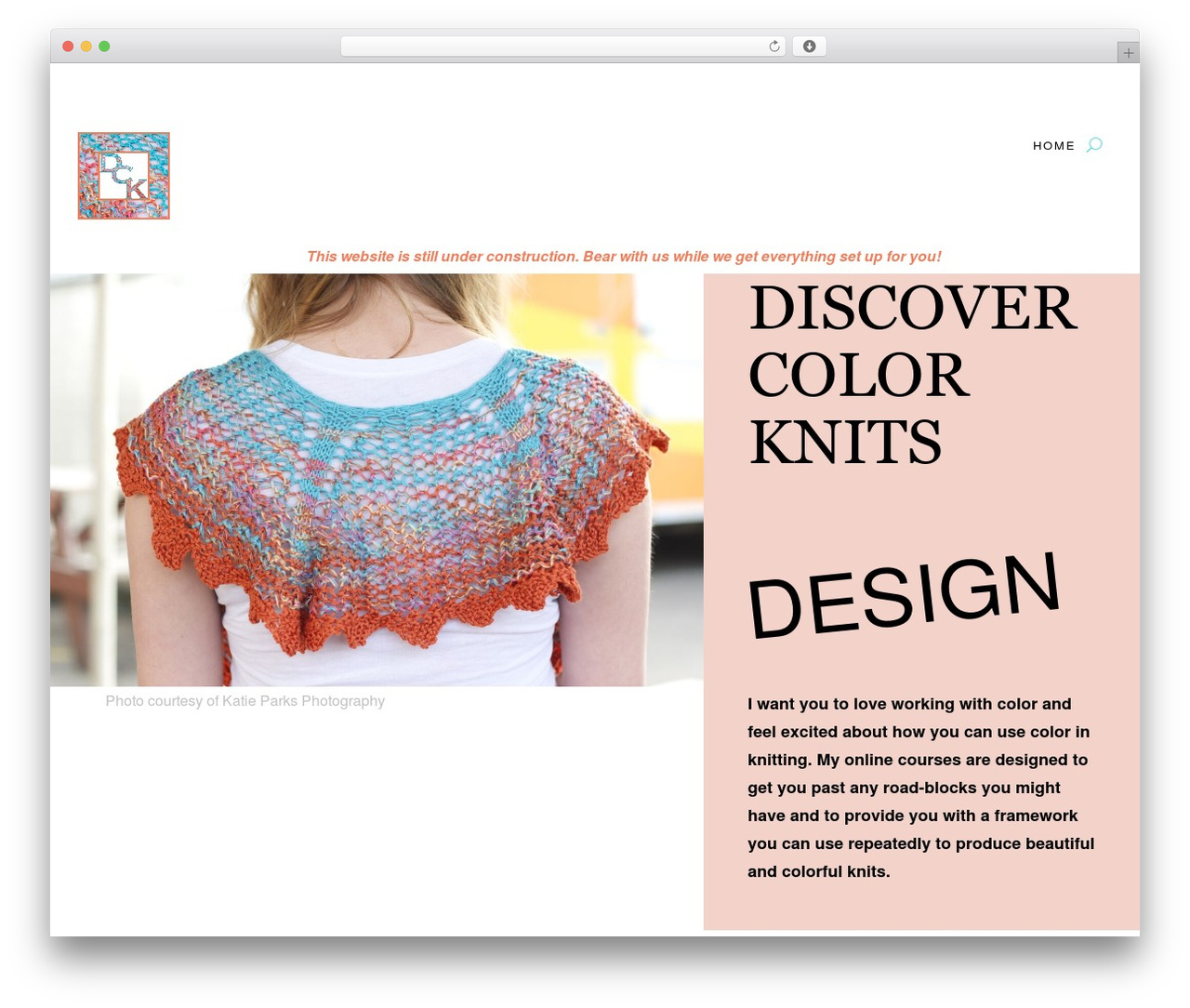
Task: Open the HOME menu item
Action: (1053, 145)
